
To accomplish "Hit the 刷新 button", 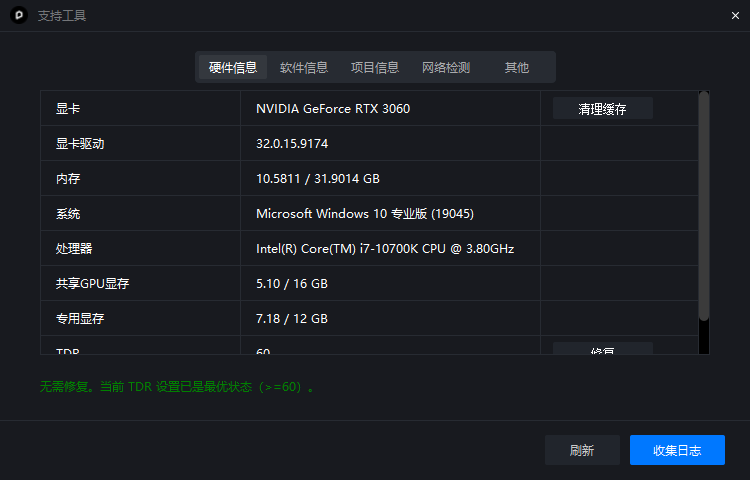I will pos(582,450).
